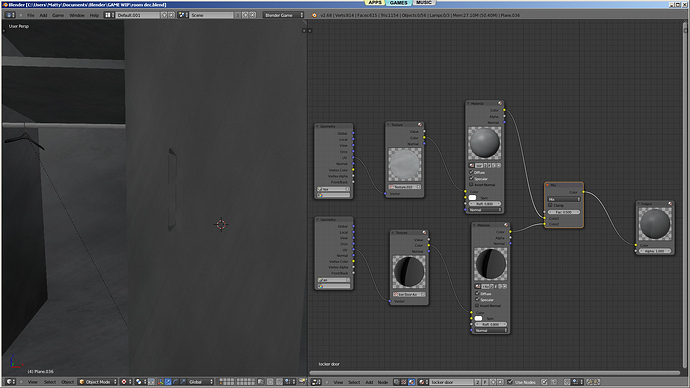This screenshot has height=388, width=690.
Task: Click the preview toggle icon on Output node
Action: point(670,204)
